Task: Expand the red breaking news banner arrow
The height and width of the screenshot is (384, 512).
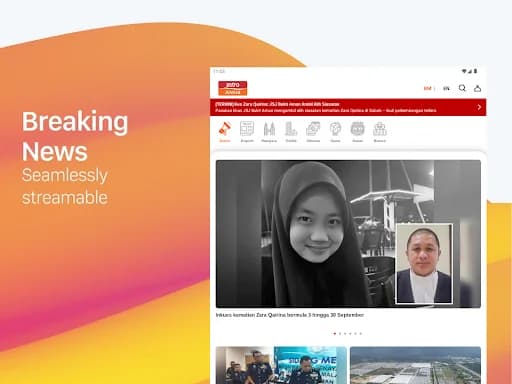Action: click(479, 107)
